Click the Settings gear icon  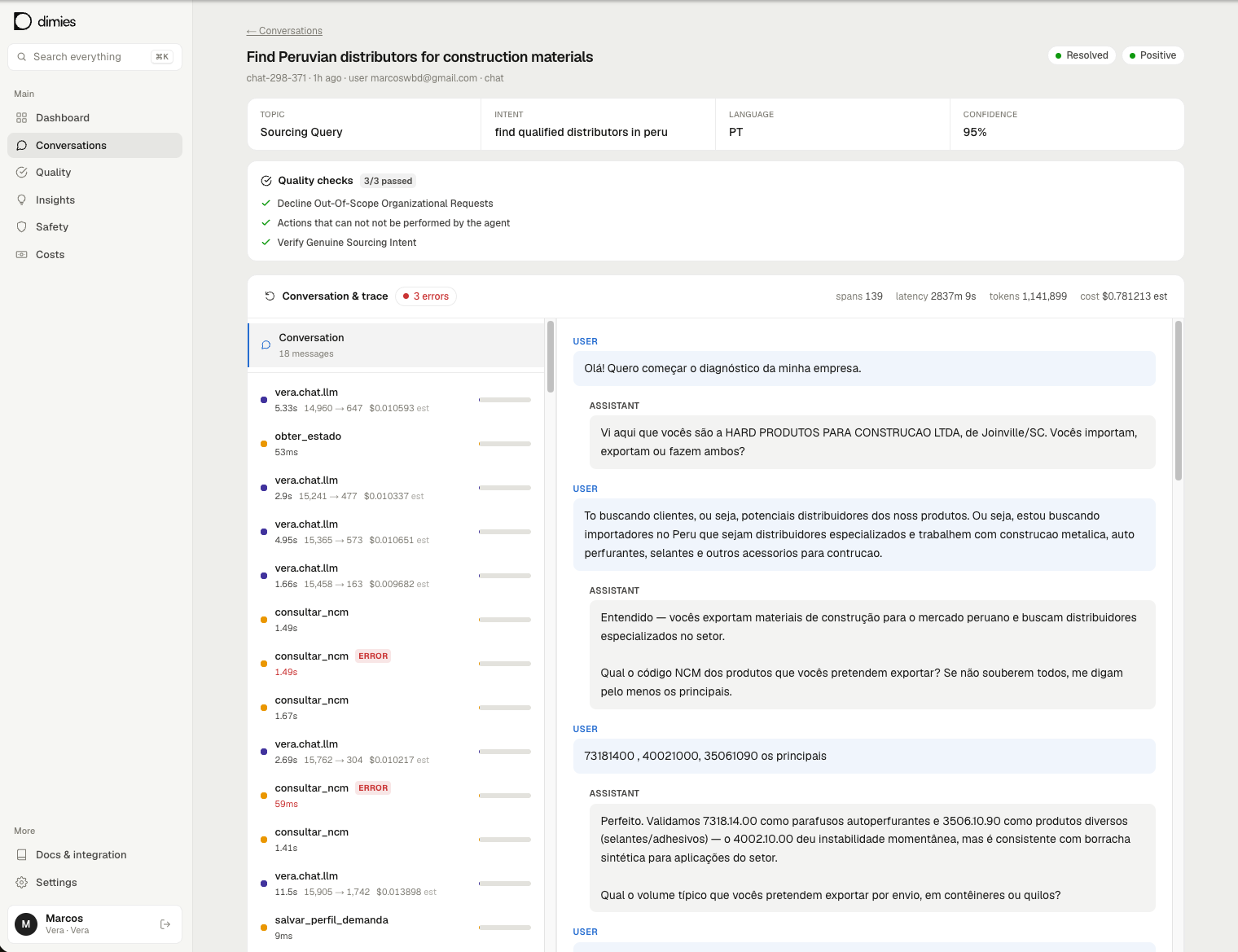pos(22,883)
